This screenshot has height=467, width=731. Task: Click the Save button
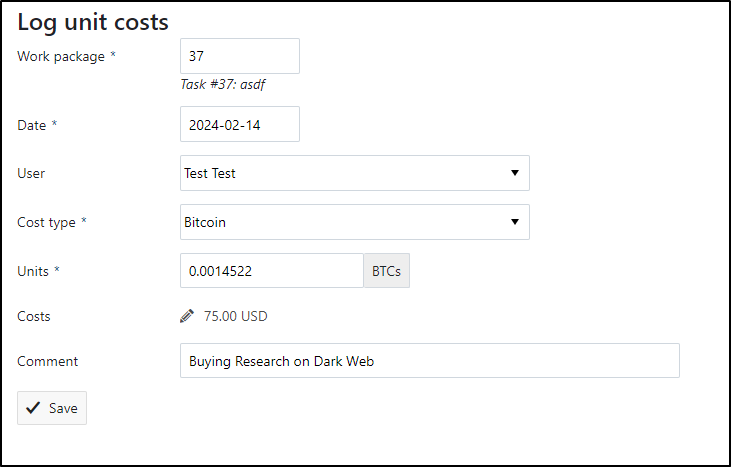point(52,408)
